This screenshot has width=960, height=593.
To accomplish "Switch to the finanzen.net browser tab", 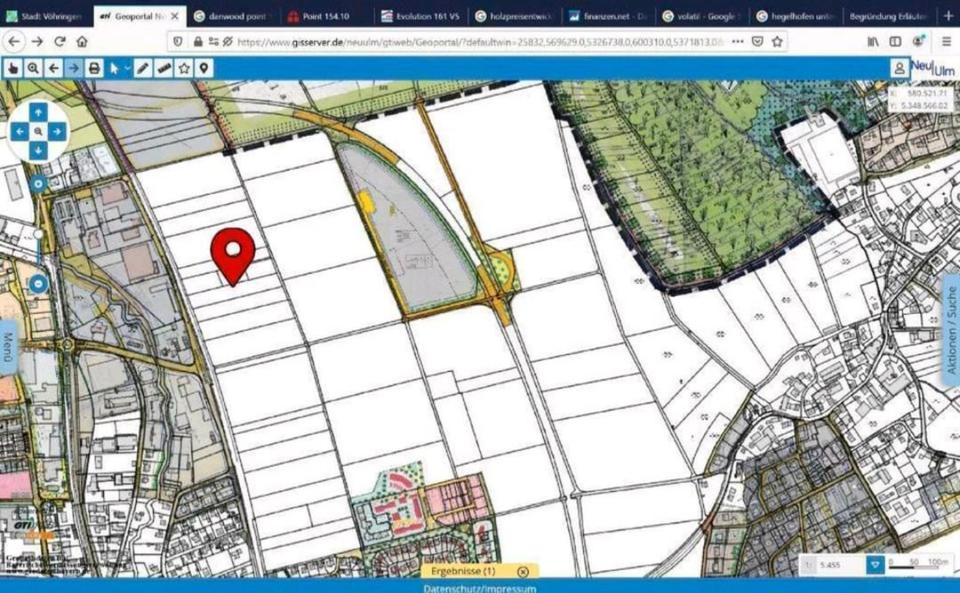I will (x=607, y=16).
